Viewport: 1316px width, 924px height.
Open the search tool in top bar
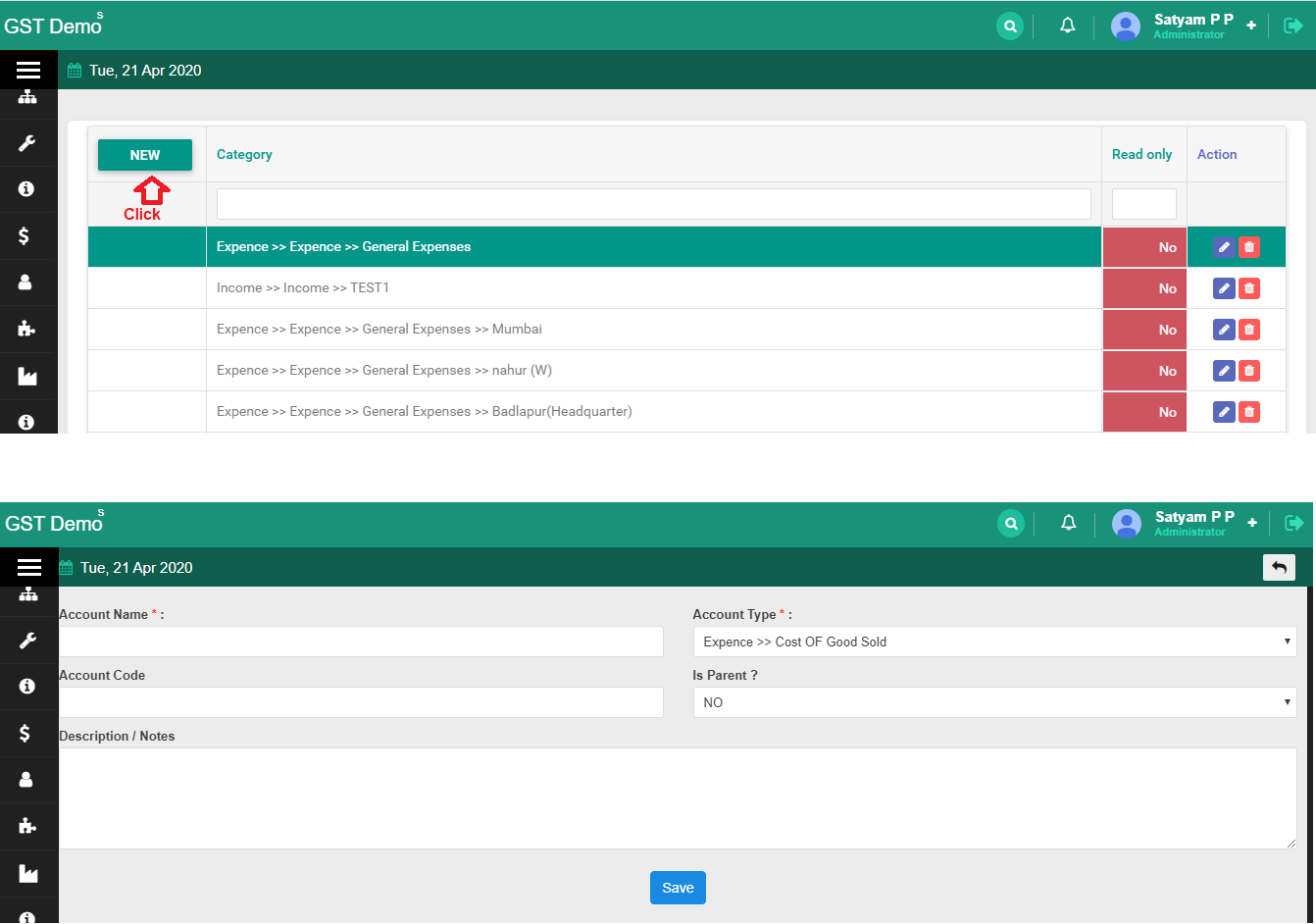click(x=1010, y=26)
